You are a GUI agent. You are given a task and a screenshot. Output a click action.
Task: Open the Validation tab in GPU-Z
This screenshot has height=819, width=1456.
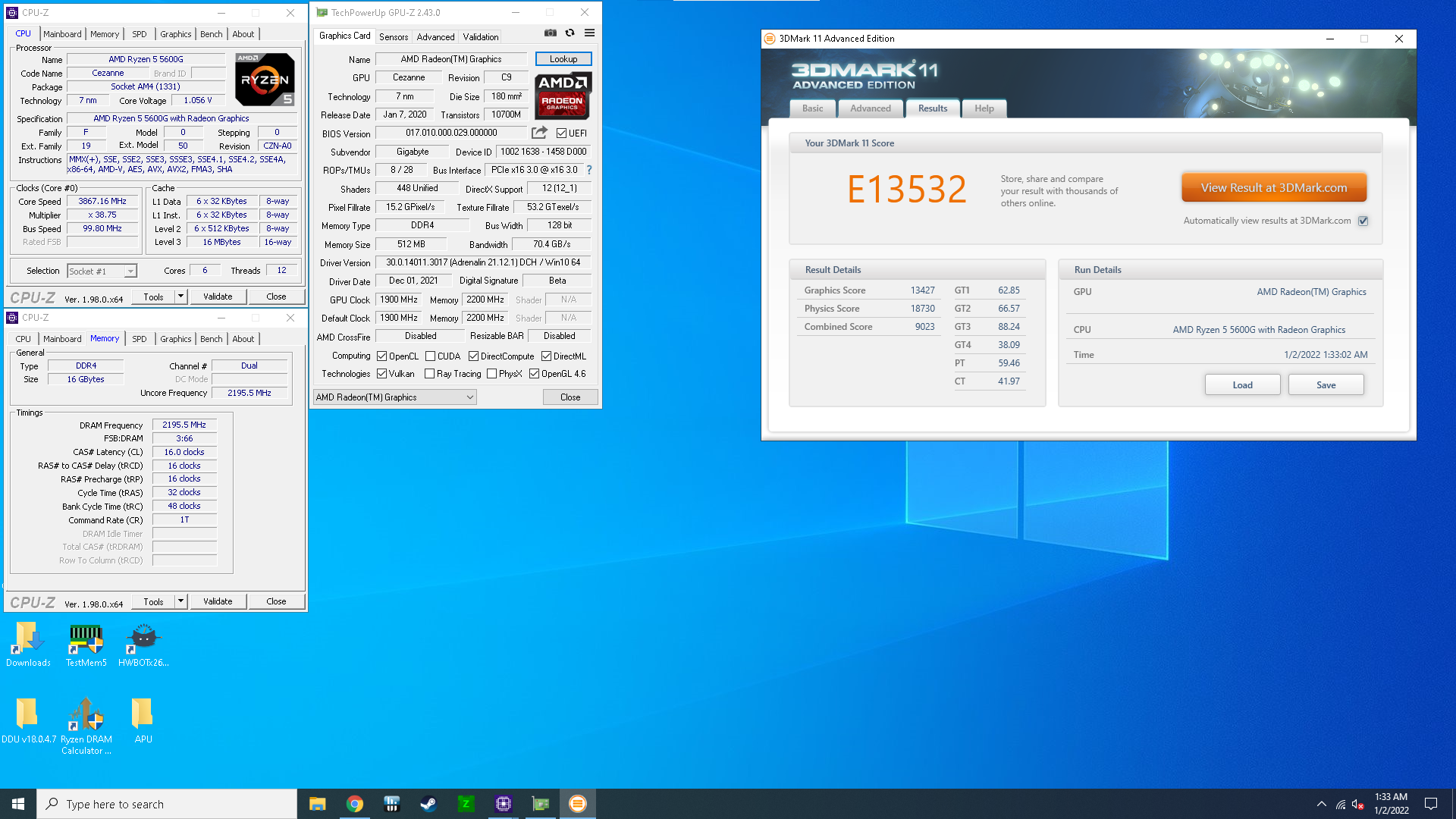[481, 36]
